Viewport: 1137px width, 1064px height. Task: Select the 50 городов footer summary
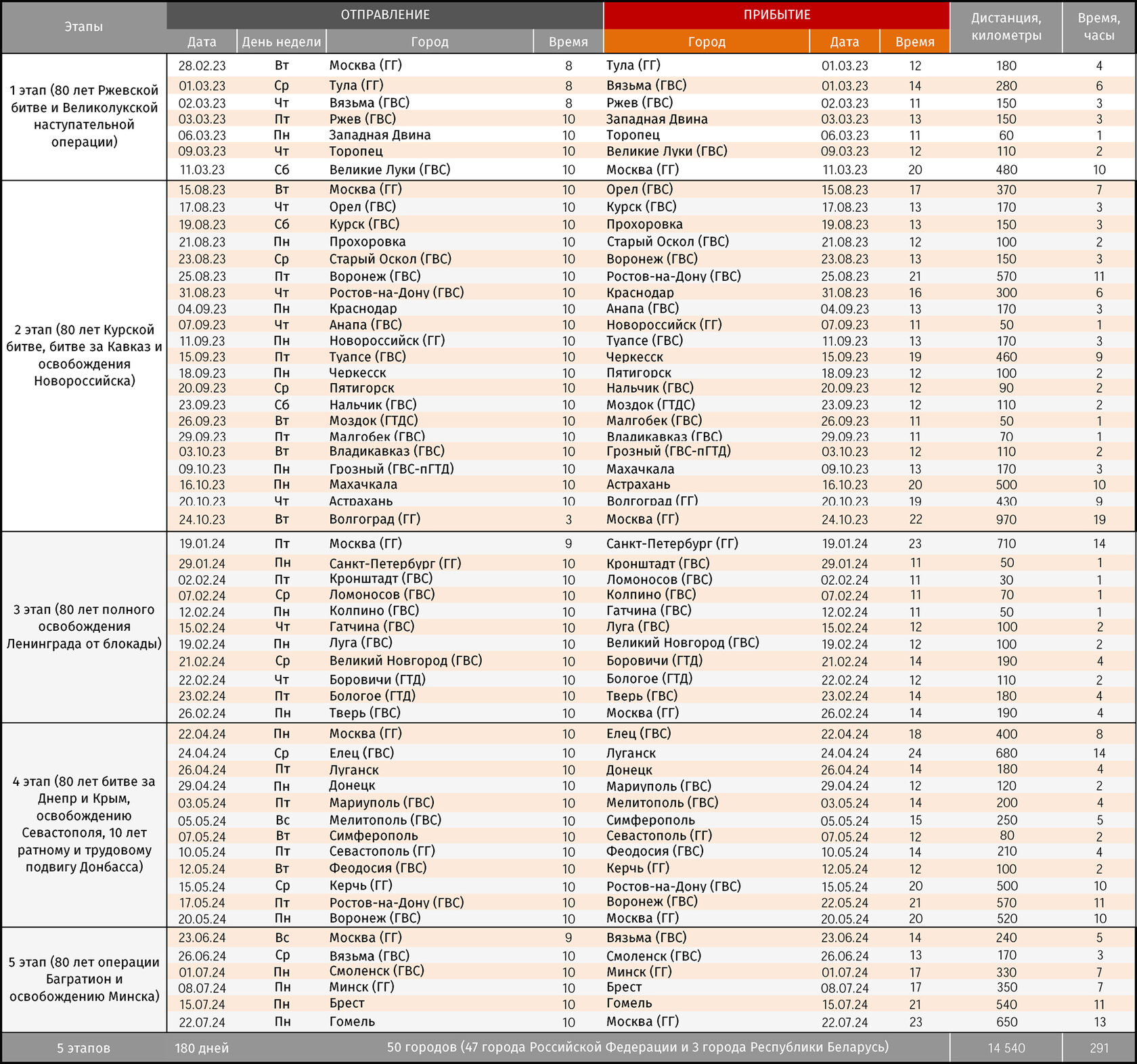[x=638, y=1047]
